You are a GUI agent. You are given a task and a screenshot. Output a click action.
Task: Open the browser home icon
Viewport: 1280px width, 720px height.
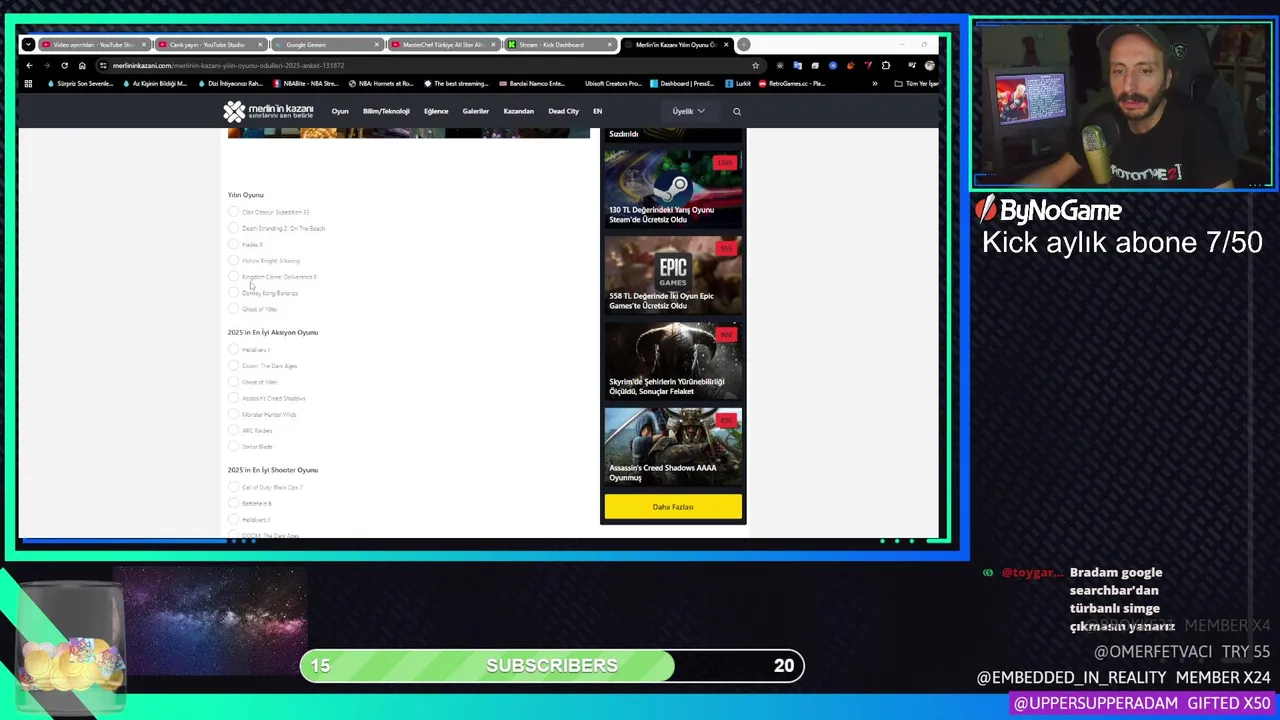pyautogui.click(x=82, y=65)
